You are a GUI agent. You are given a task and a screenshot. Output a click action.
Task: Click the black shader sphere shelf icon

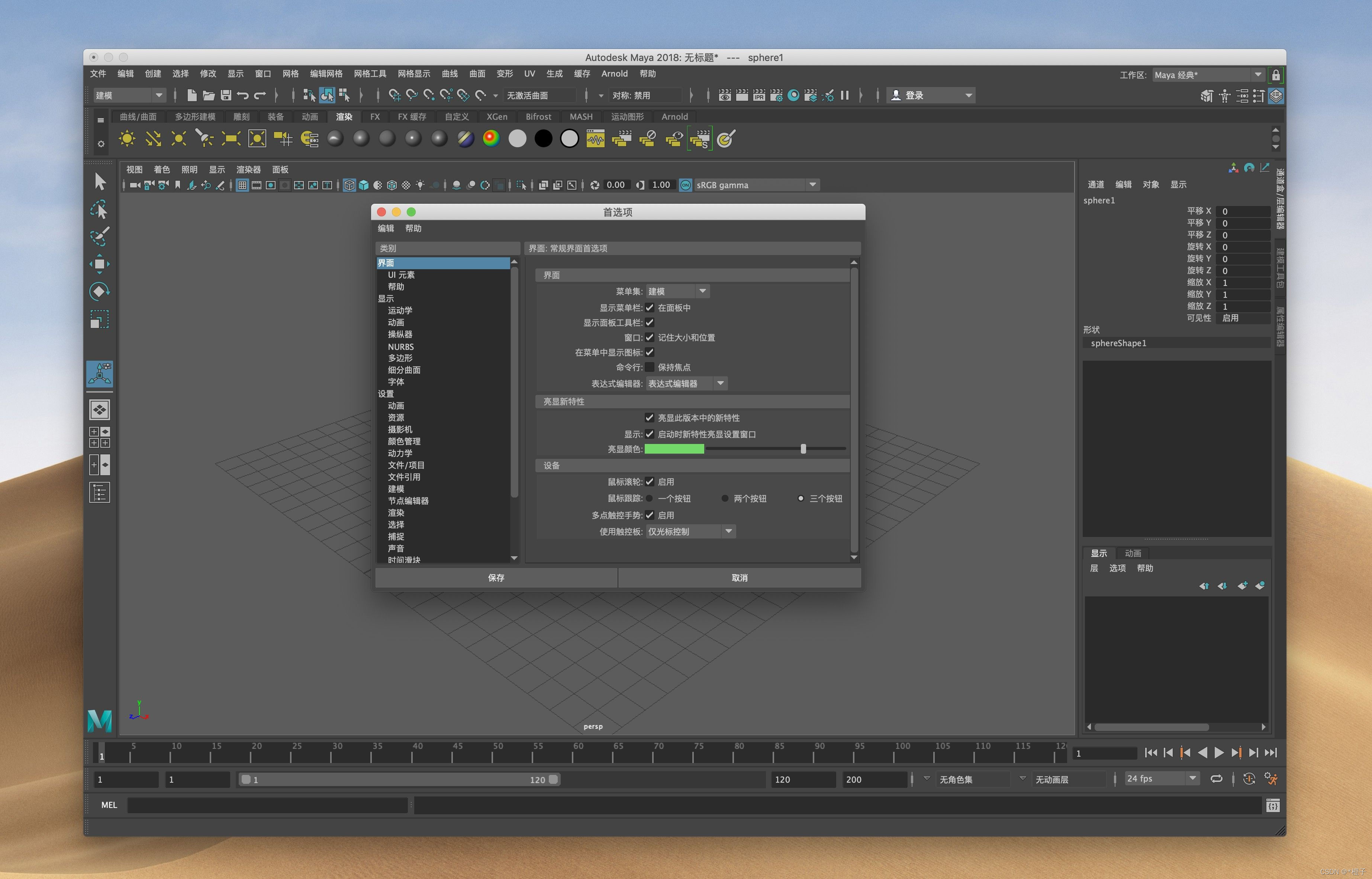[x=543, y=139]
